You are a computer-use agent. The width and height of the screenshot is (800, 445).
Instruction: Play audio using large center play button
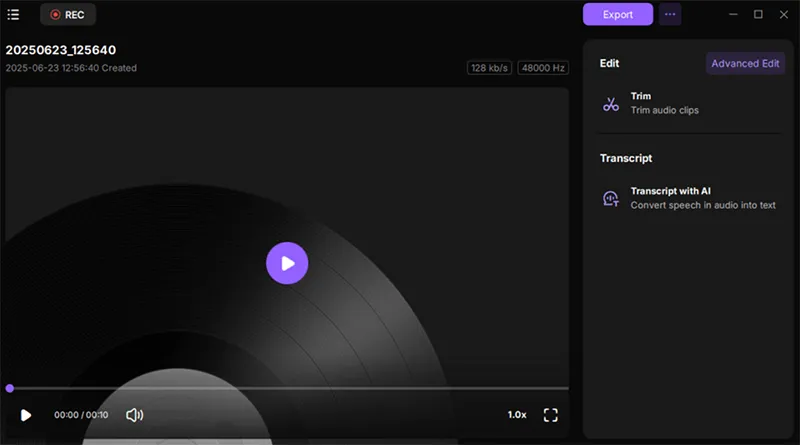pos(287,263)
